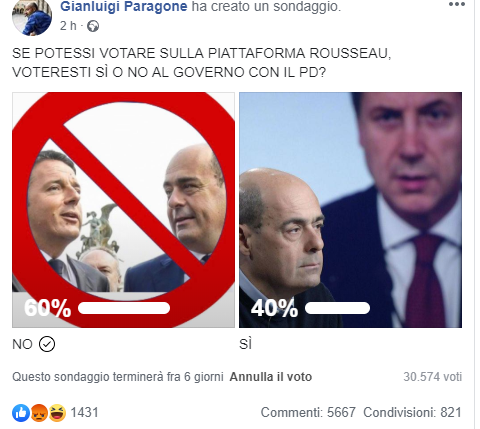Open Gianluigi Paragone's profile name link
Screen dimensions: 480x429
(124, 6)
